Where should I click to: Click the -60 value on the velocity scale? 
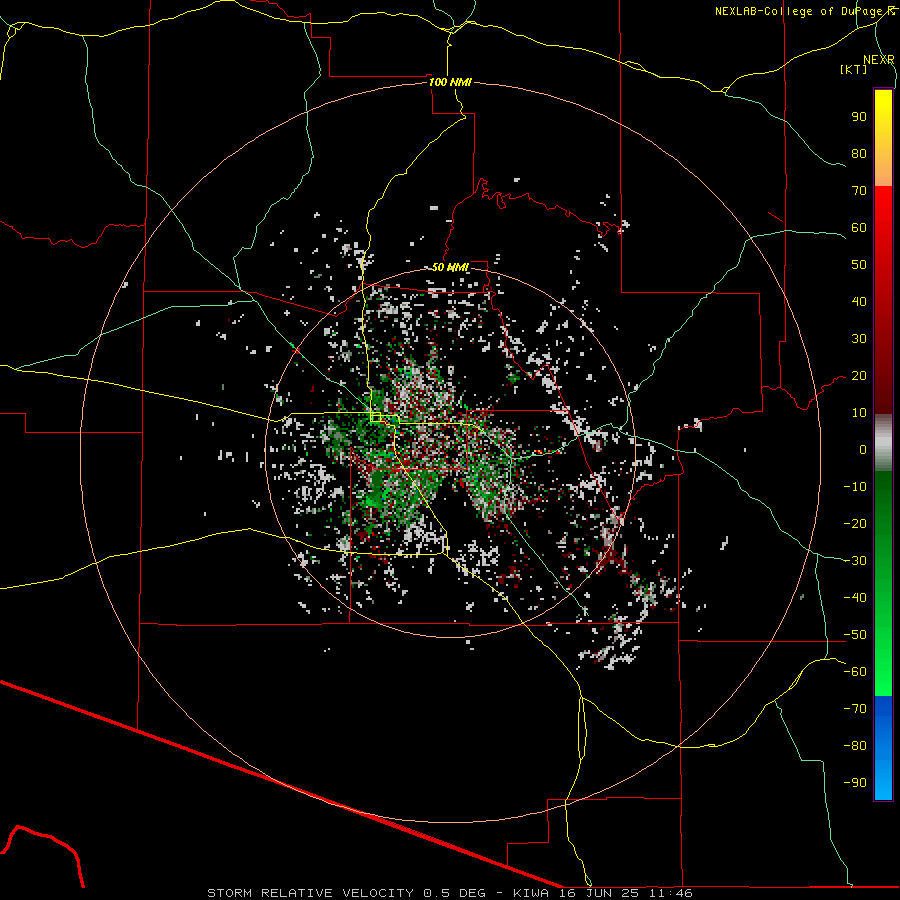click(855, 672)
